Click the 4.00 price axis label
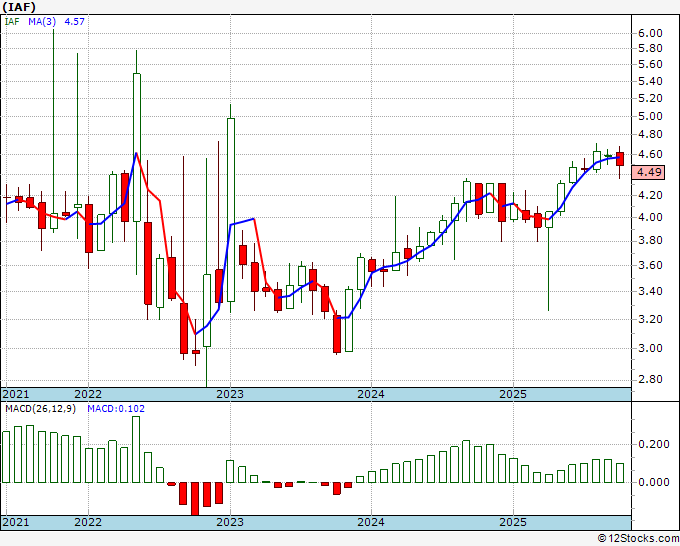This screenshot has width=680, height=546. 650,217
